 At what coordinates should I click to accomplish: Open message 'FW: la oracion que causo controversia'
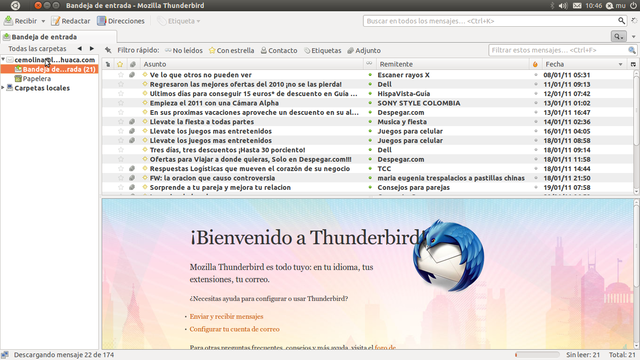pyautogui.click(x=212, y=178)
